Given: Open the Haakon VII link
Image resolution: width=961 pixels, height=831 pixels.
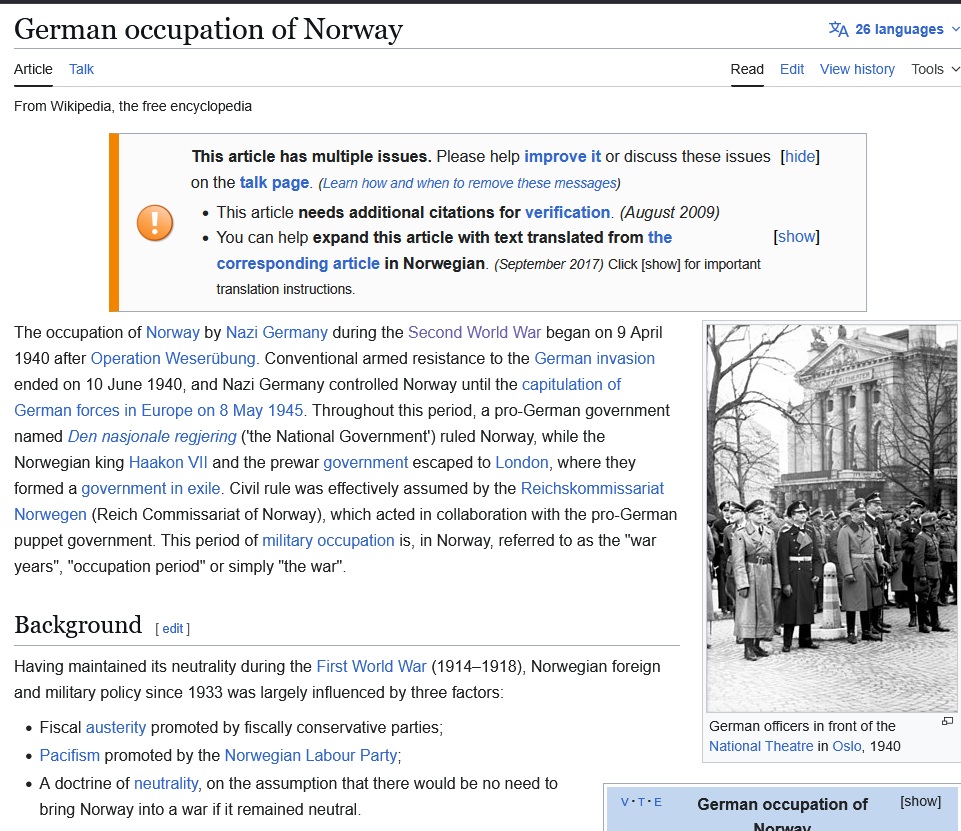Looking at the screenshot, I should click(168, 462).
